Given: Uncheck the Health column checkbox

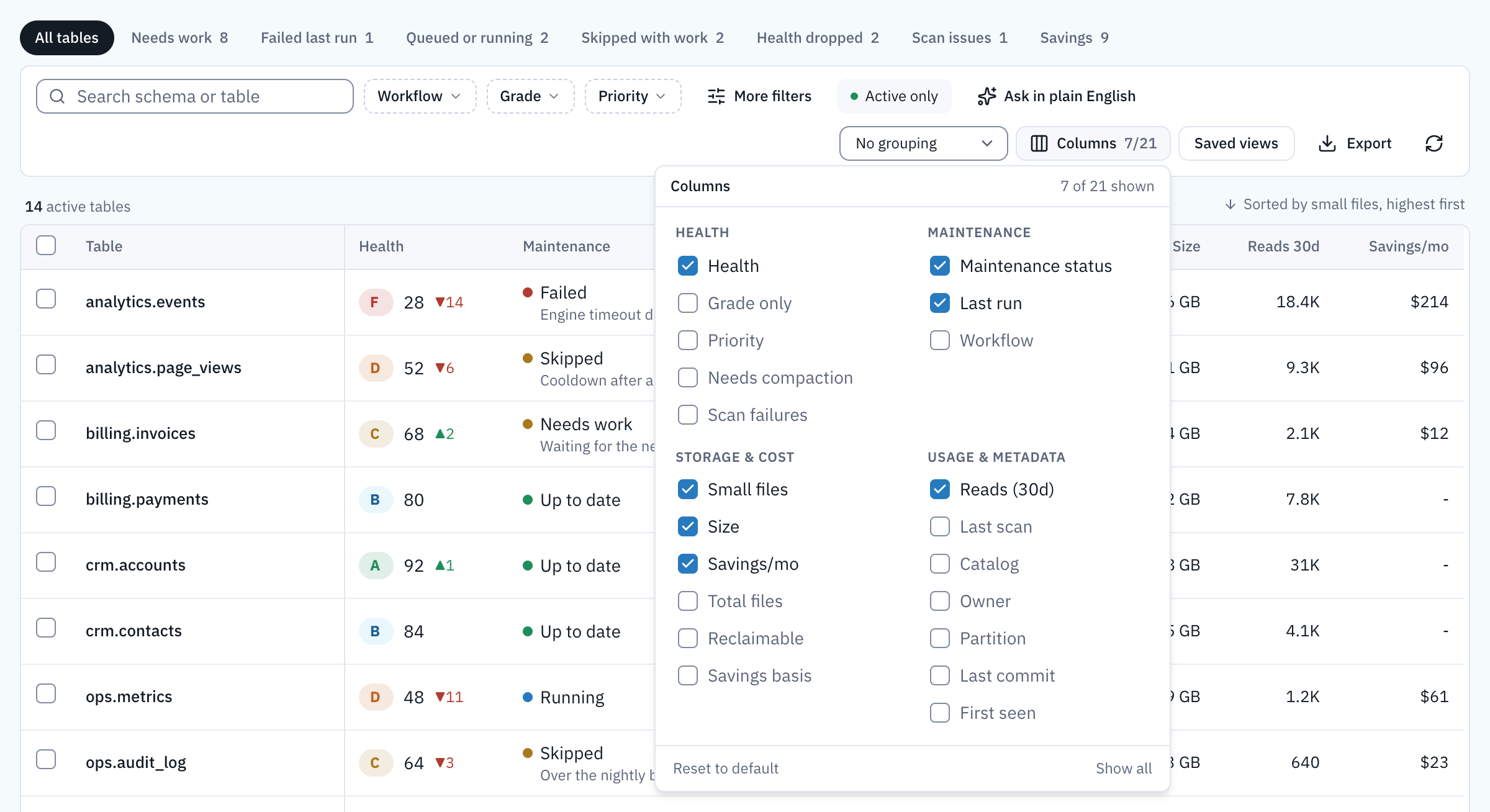Looking at the screenshot, I should pos(688,266).
